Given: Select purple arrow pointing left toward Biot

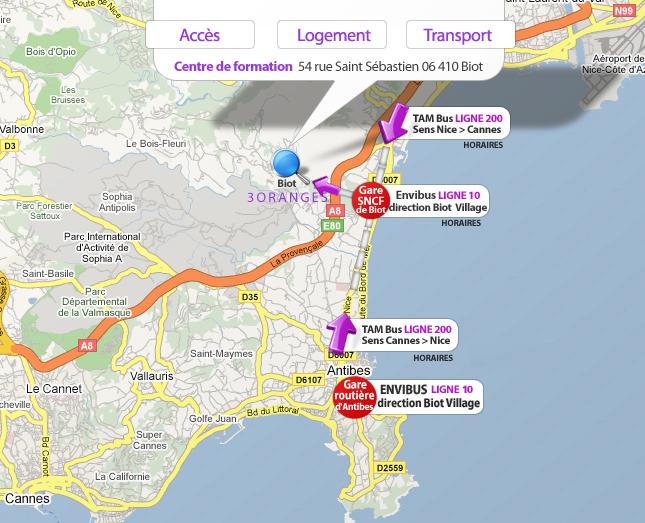Looking at the screenshot, I should [x=326, y=188].
